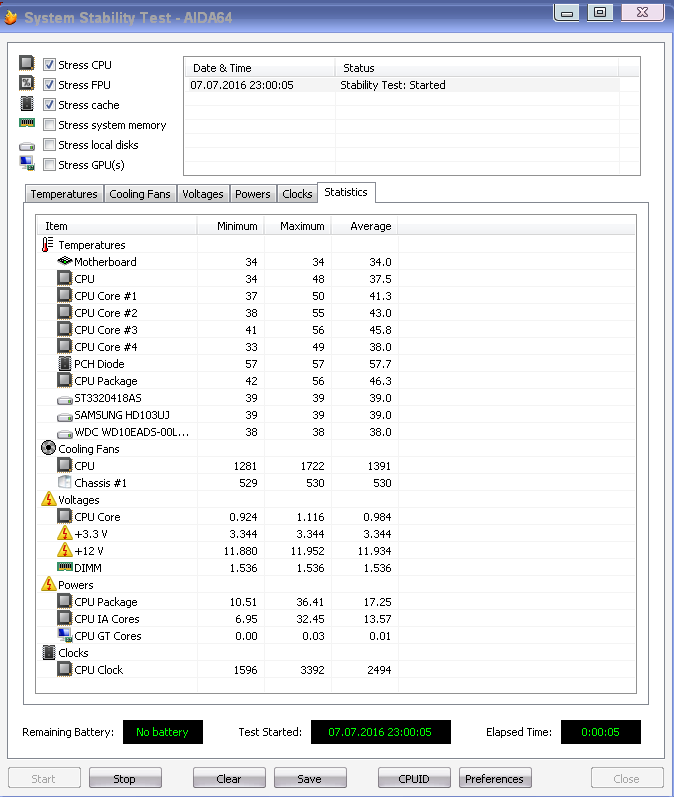The height and width of the screenshot is (797, 674).
Task: Click the PCH Diode chip icon
Action: [65, 363]
